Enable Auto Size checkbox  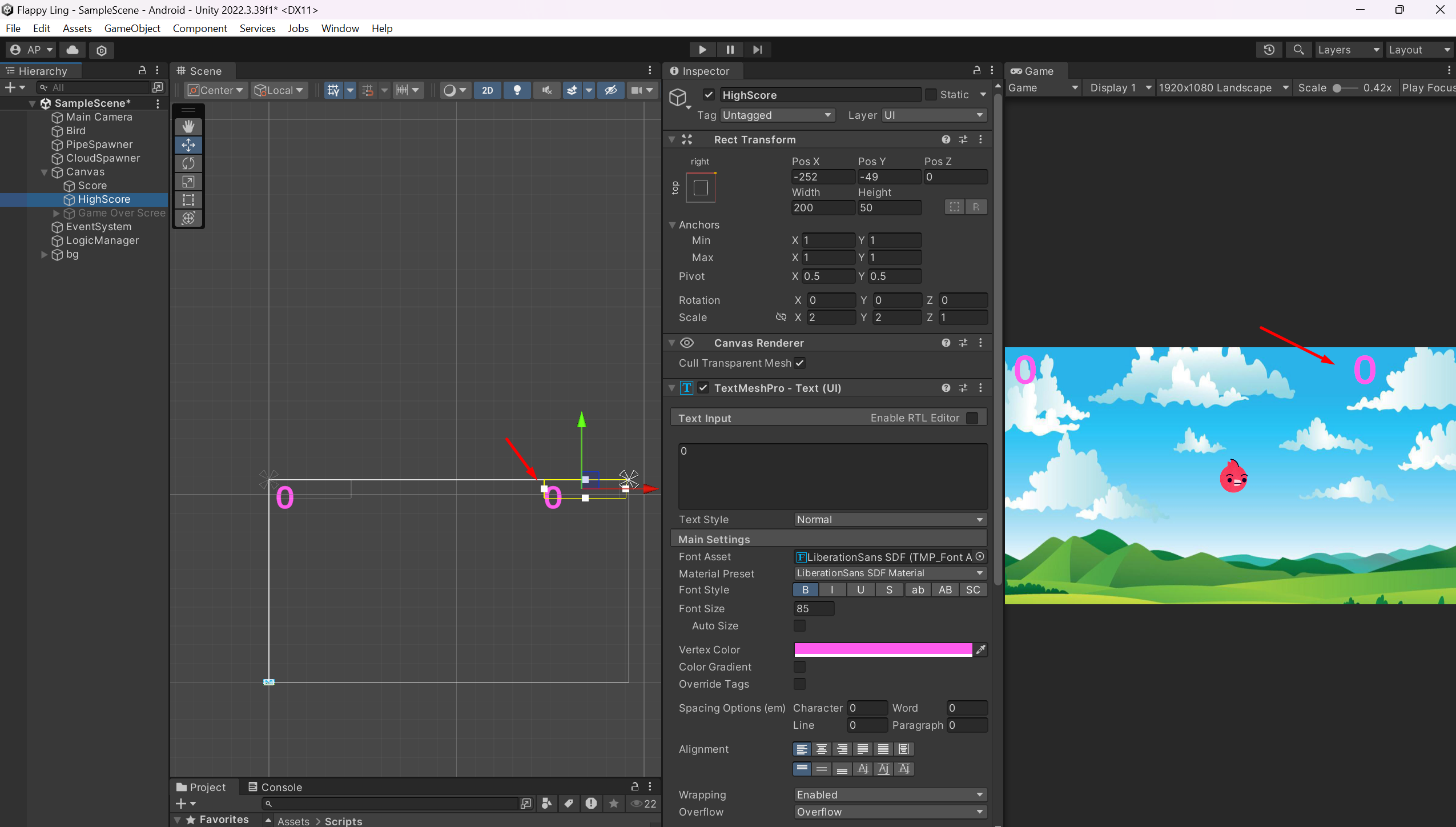point(800,626)
